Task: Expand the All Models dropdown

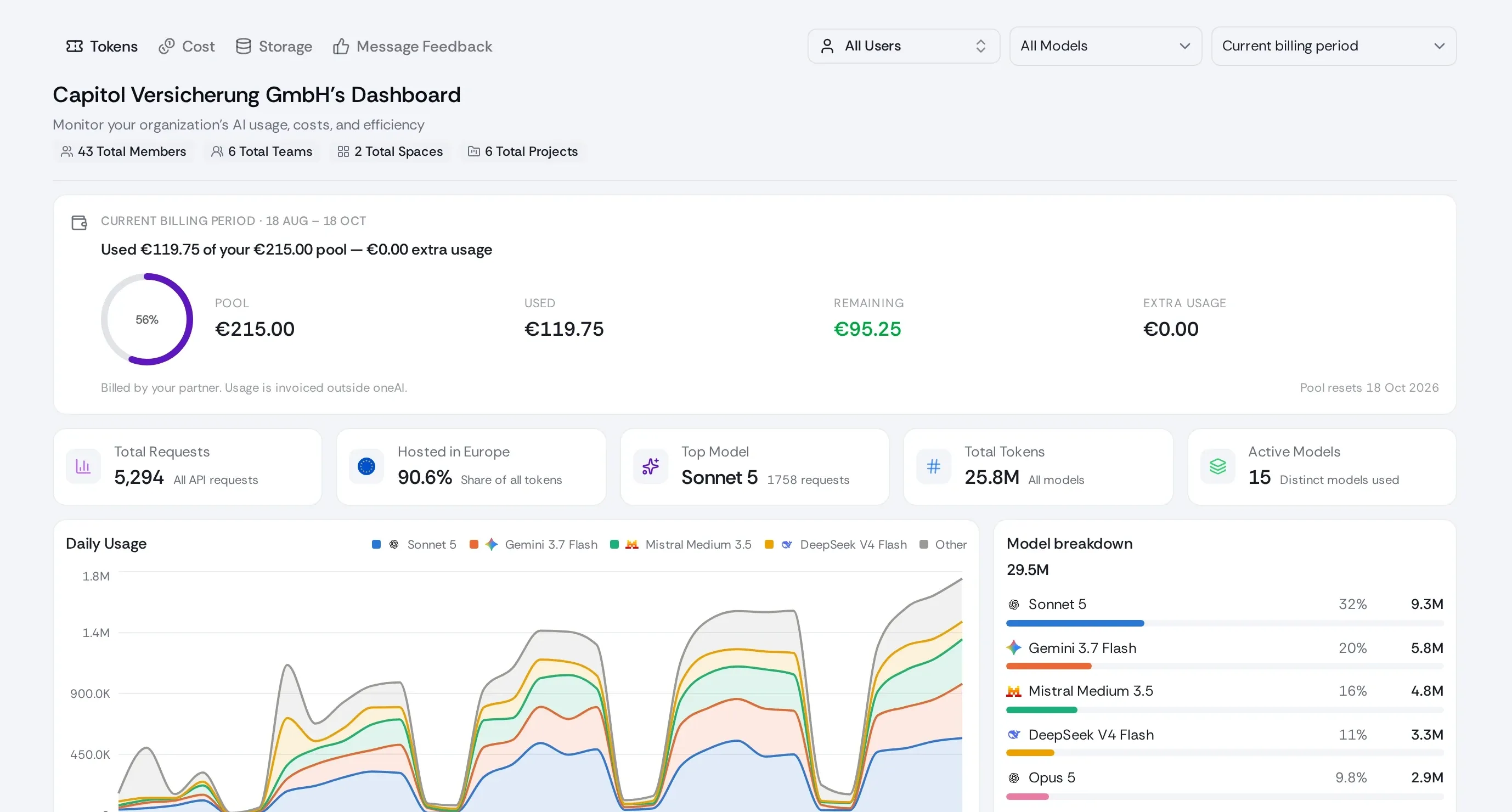Action: (1105, 46)
